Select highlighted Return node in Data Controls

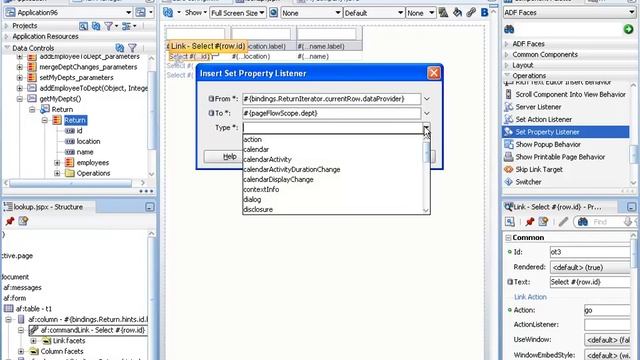tap(75, 120)
